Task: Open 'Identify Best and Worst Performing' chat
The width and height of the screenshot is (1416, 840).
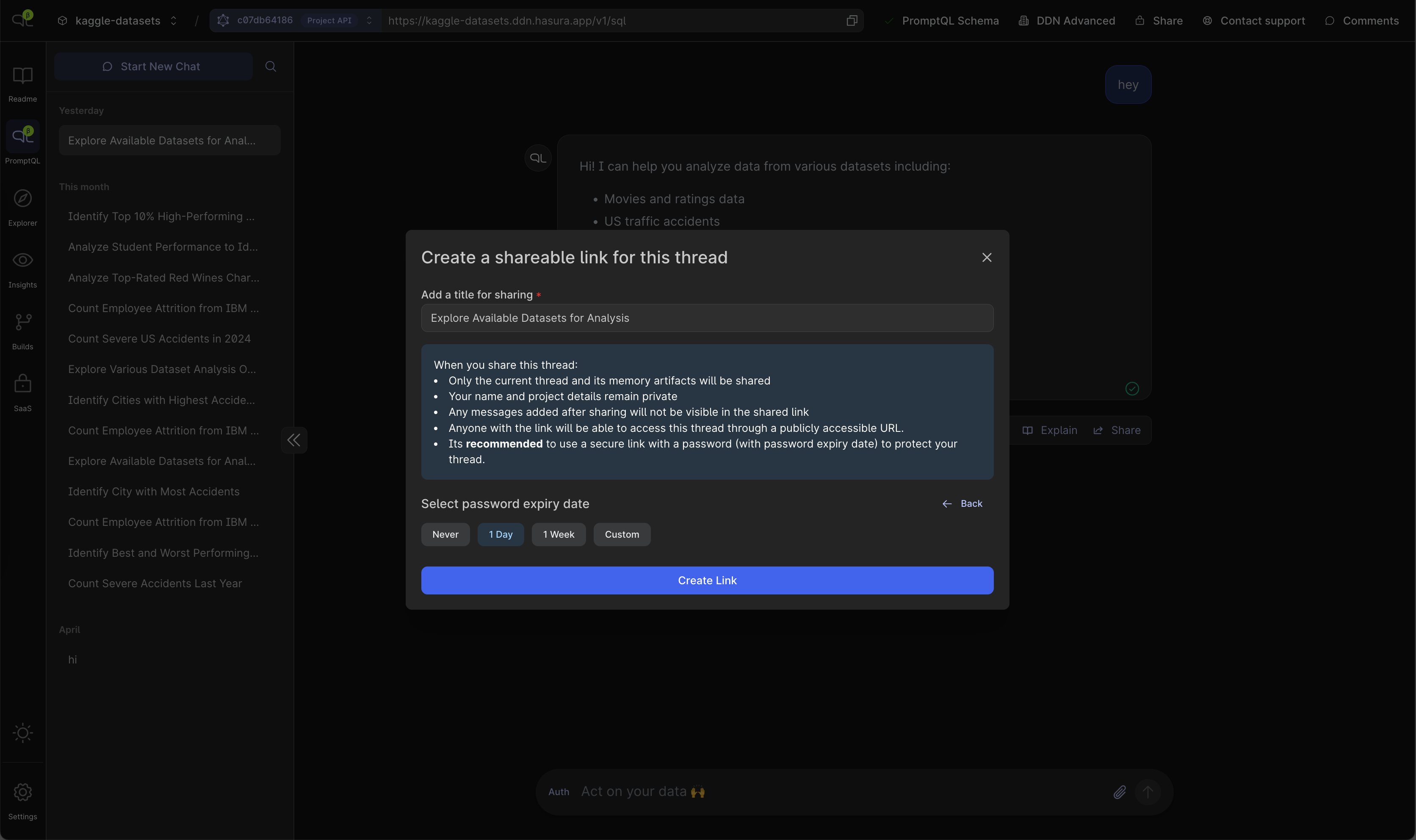Action: pyautogui.click(x=170, y=553)
